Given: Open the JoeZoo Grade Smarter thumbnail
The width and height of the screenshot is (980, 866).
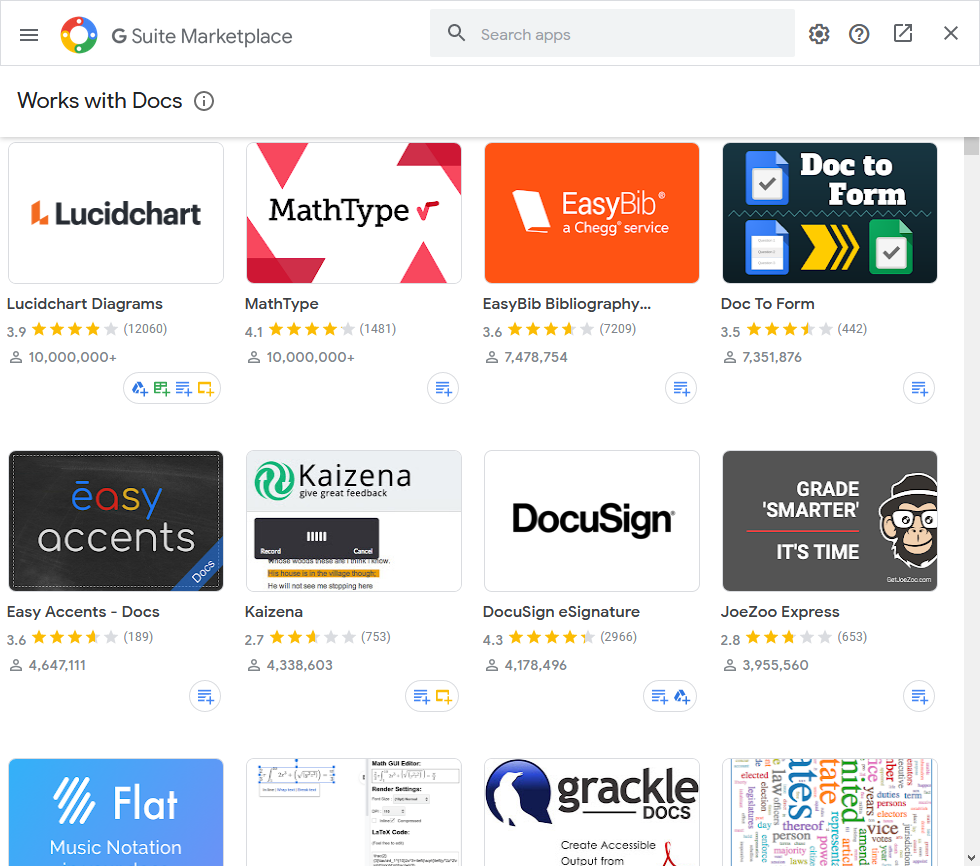Looking at the screenshot, I should 830,521.
